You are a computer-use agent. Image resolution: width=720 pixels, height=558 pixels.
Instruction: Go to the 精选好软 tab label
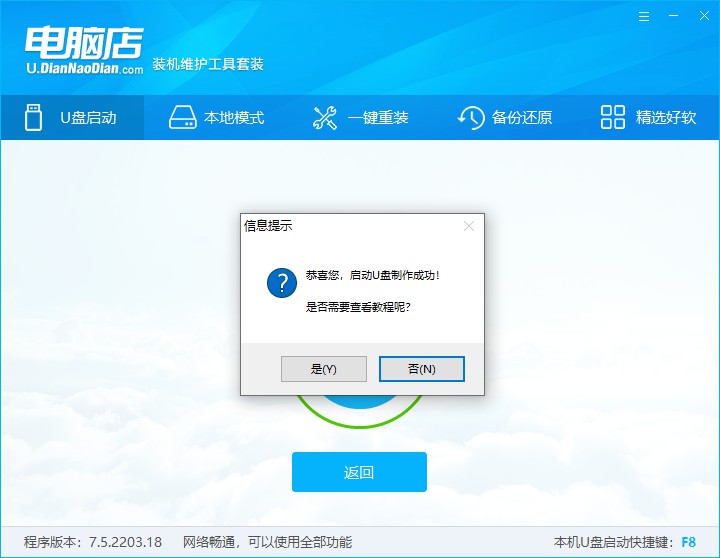point(666,118)
